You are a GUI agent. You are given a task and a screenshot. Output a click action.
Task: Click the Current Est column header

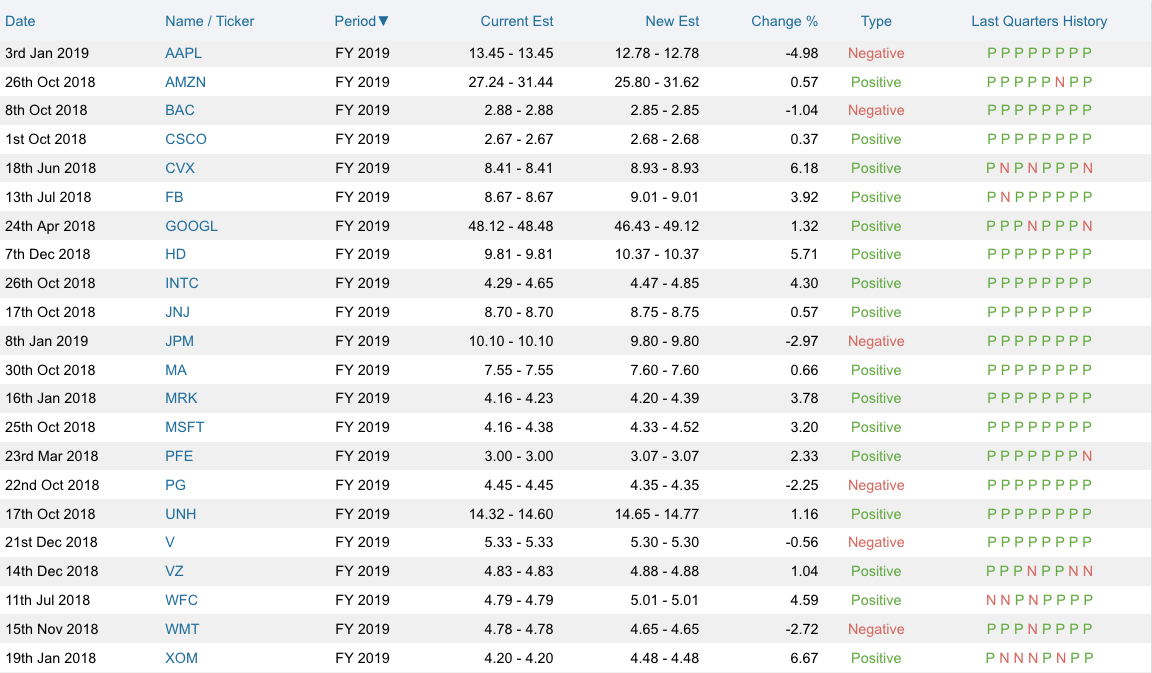516,21
